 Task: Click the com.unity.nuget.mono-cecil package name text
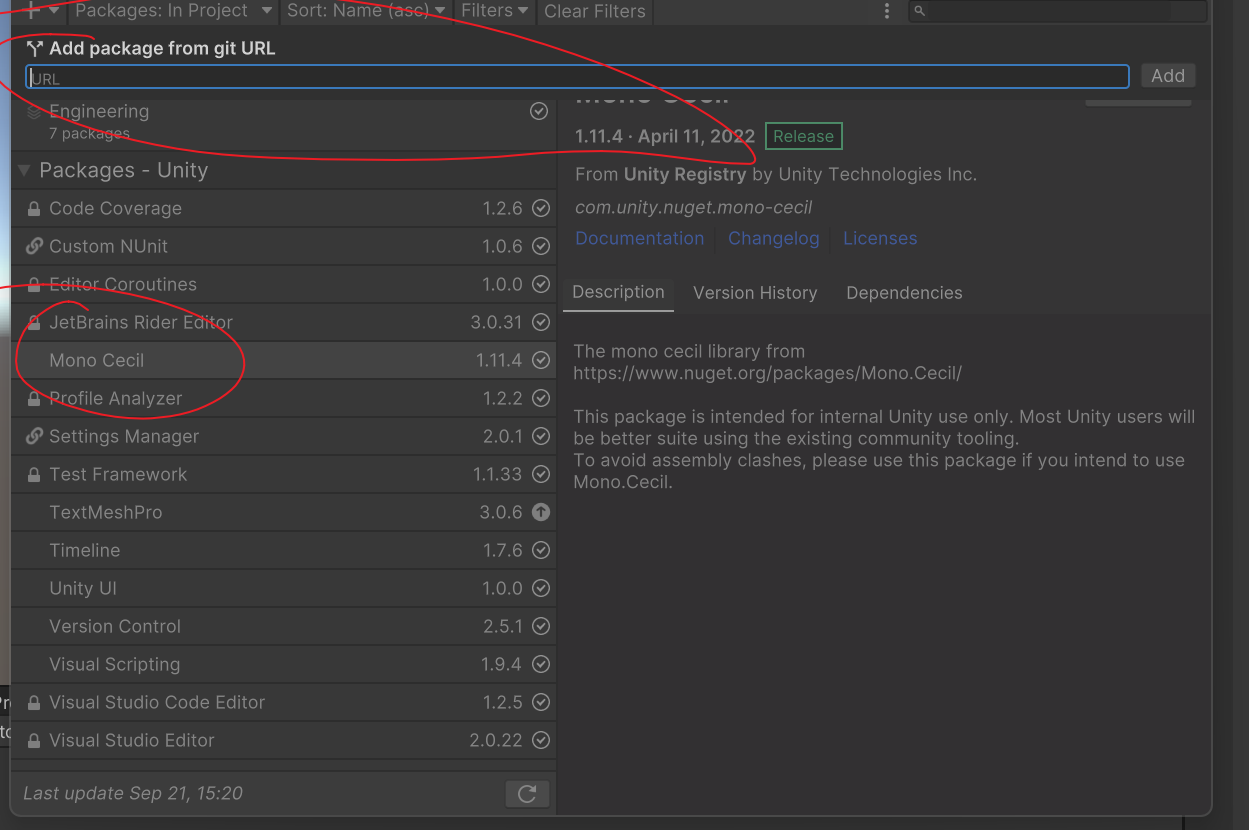(x=693, y=208)
